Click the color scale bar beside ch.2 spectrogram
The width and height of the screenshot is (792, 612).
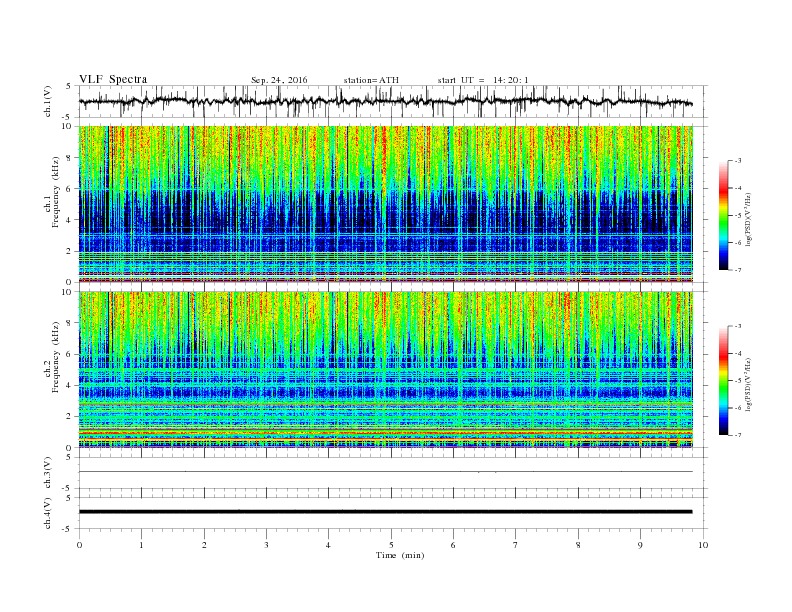[723, 380]
